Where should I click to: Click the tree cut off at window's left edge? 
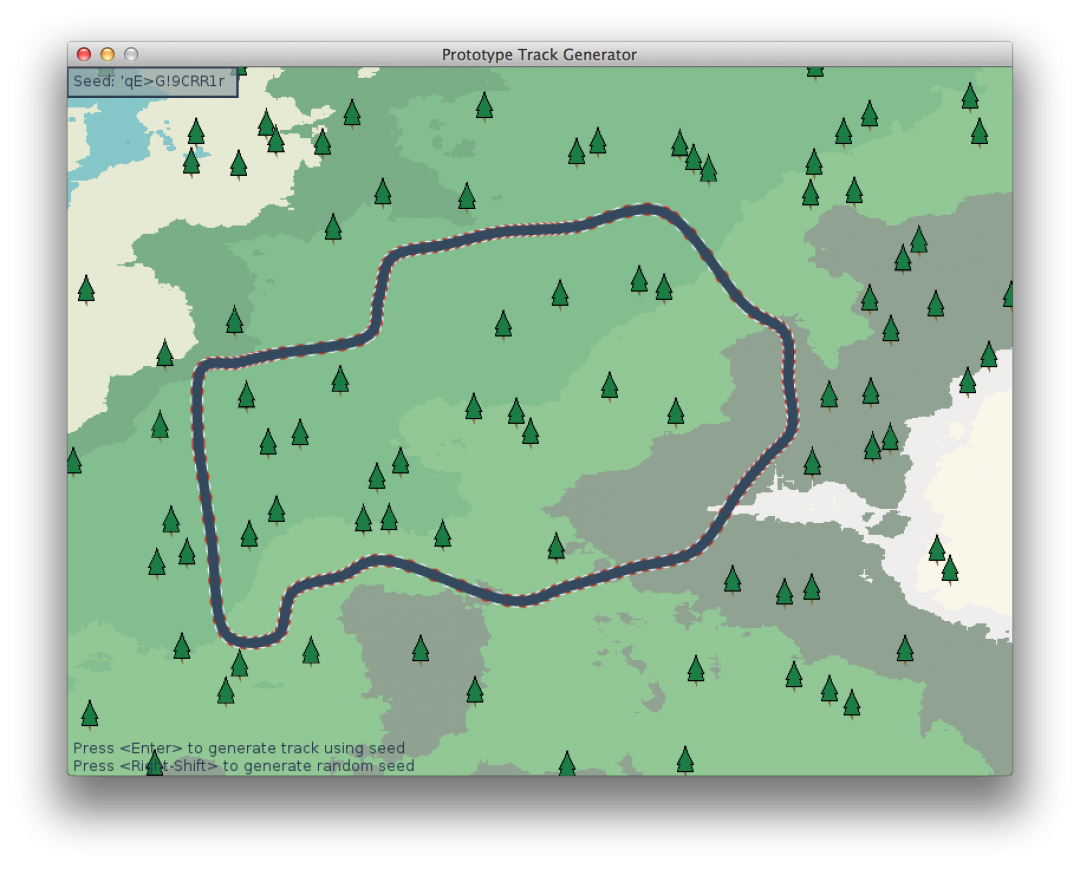[73, 461]
